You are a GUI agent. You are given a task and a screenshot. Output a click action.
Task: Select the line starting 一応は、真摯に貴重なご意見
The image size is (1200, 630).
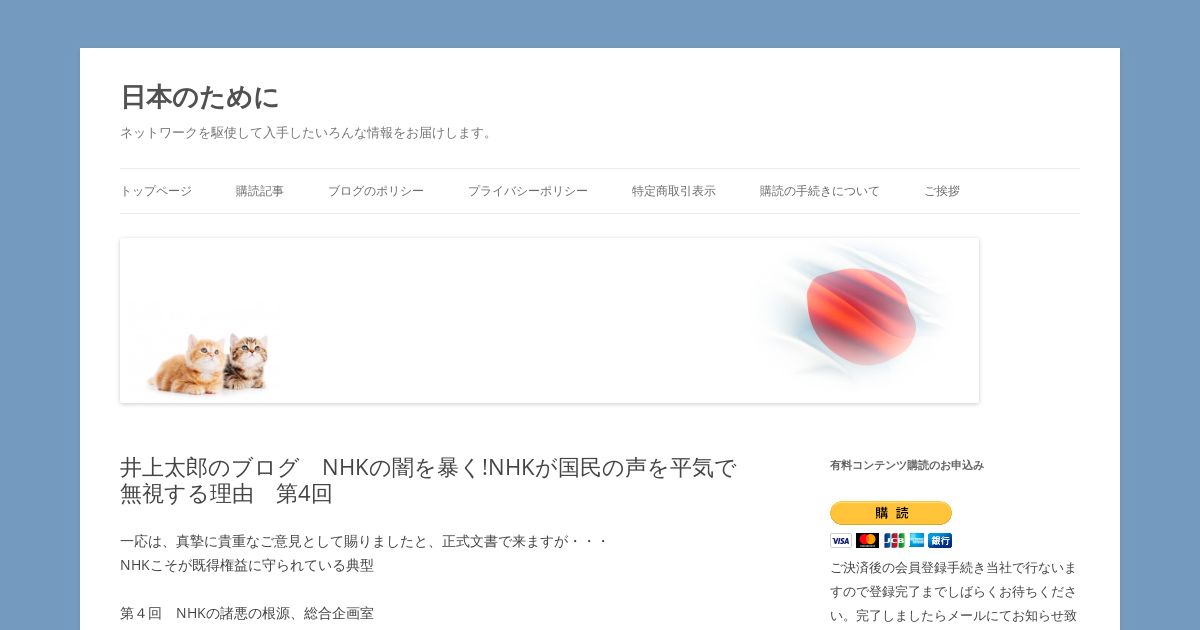coord(364,541)
